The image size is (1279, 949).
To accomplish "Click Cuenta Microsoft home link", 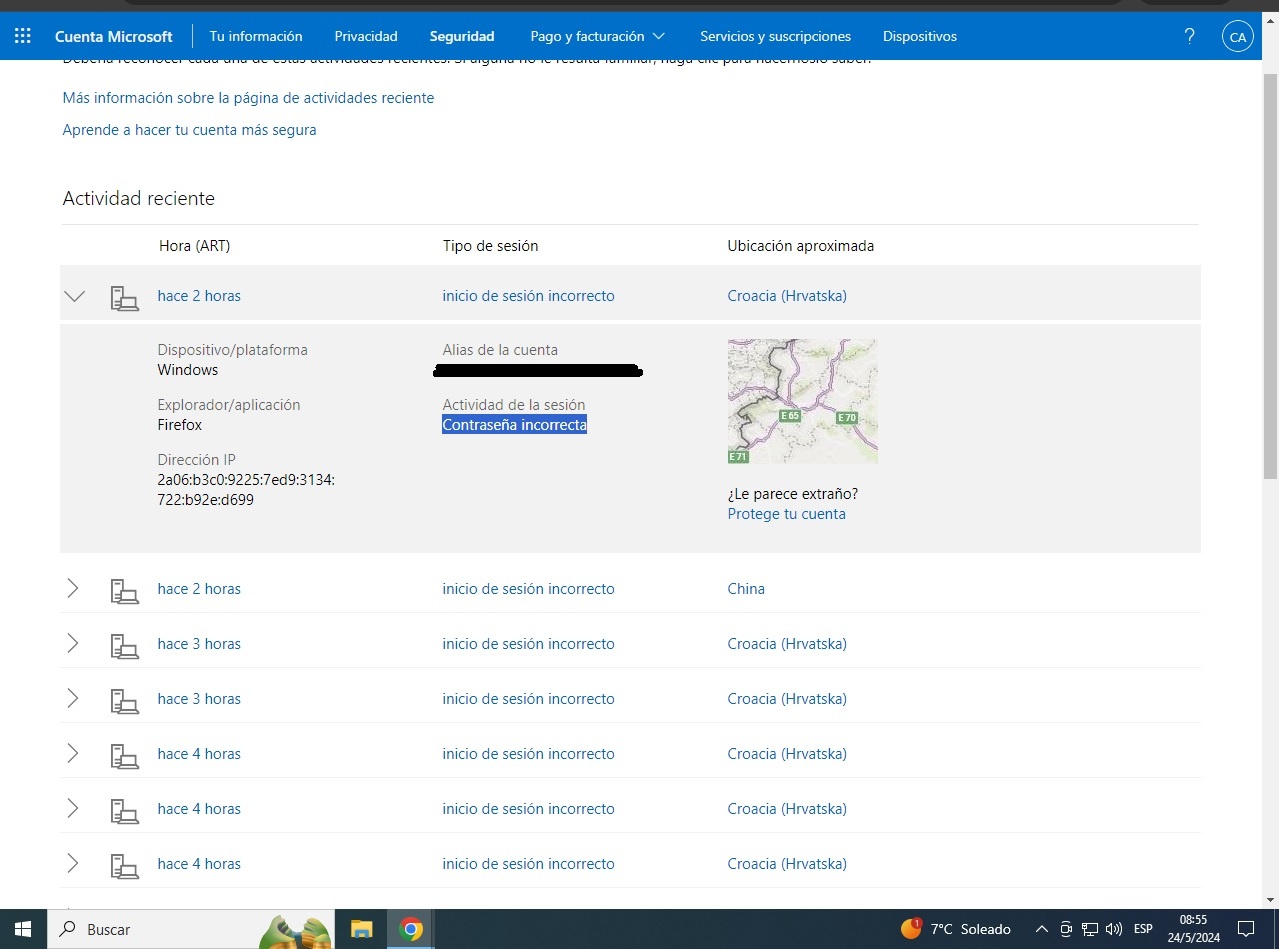I will coord(114,36).
